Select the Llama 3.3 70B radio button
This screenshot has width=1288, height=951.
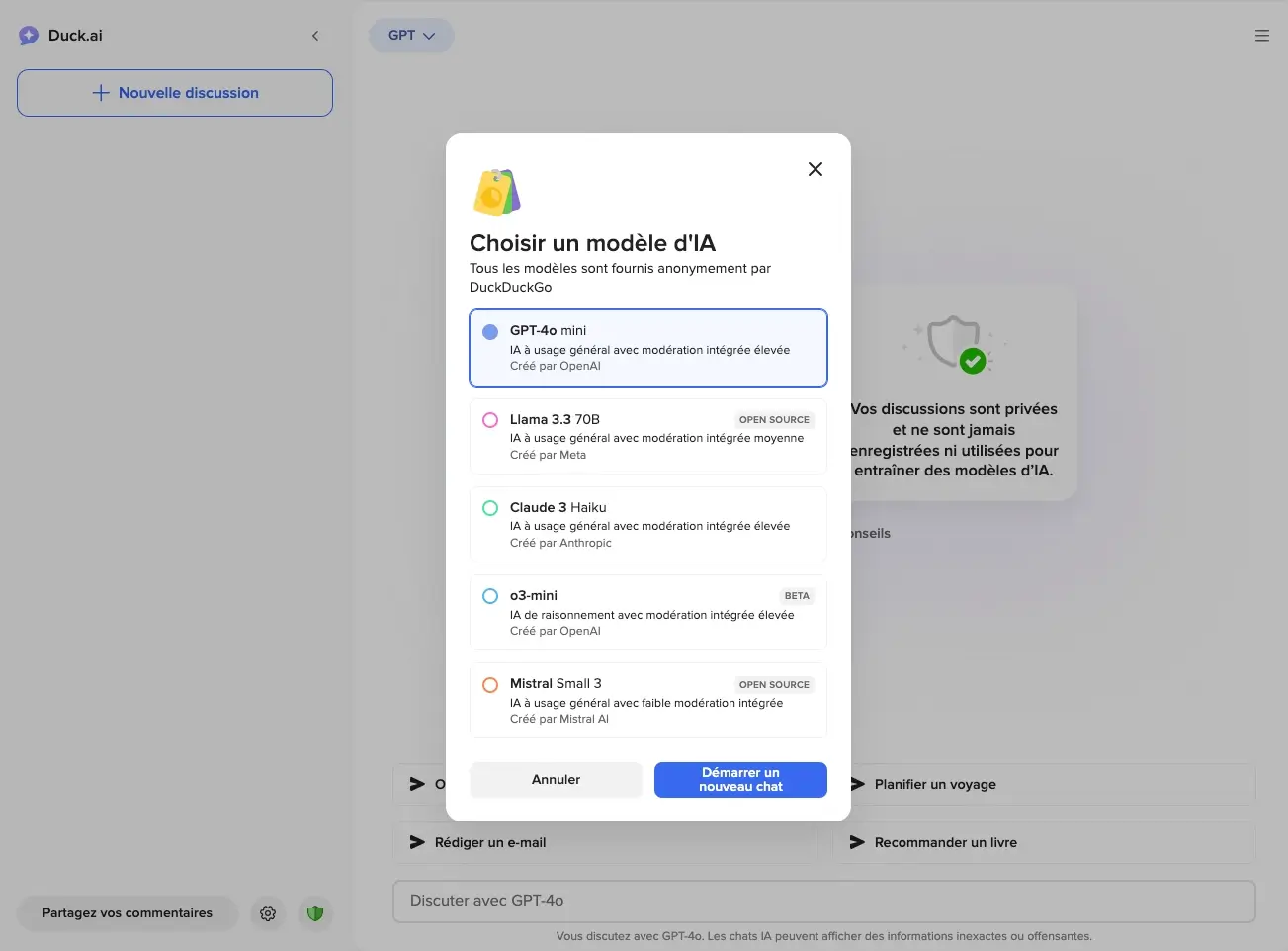tap(490, 420)
